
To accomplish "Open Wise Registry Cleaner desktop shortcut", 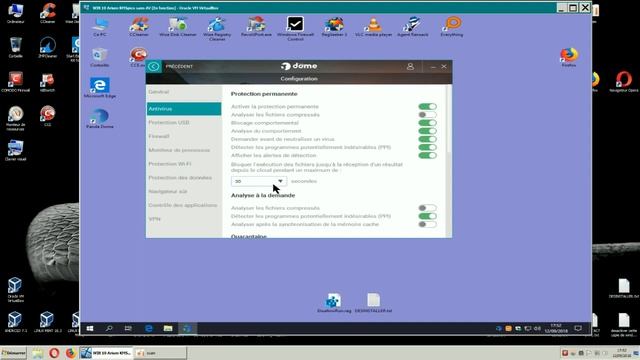I will point(217,29).
